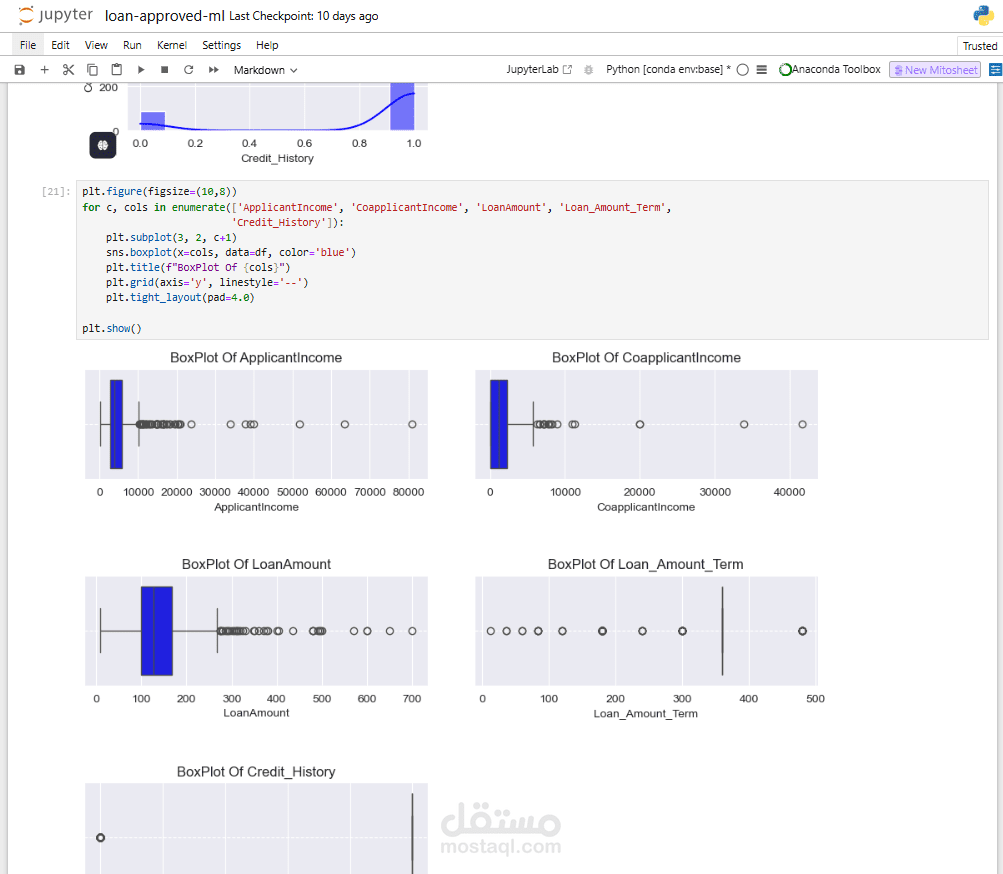
Task: Insert a cell below with the plus icon
Action: [x=44, y=70]
